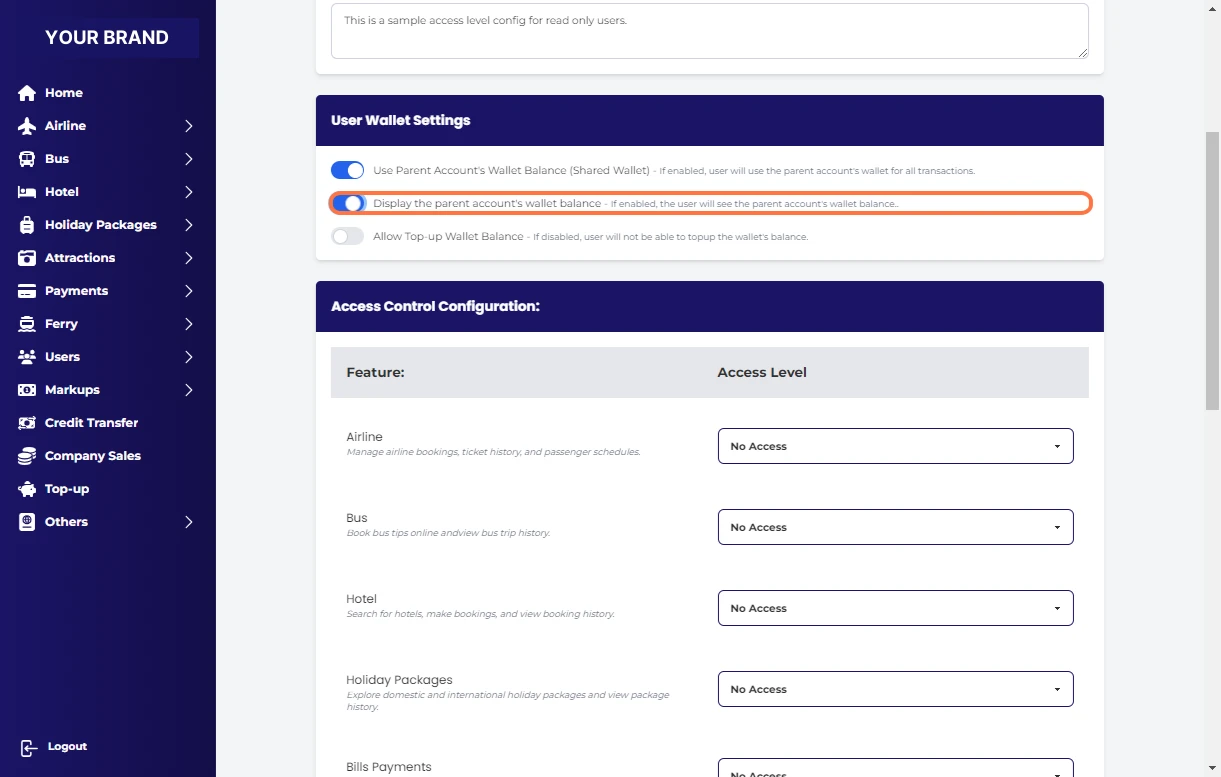Go to Company Sales page
This screenshot has width=1221, height=777.
click(x=92, y=456)
